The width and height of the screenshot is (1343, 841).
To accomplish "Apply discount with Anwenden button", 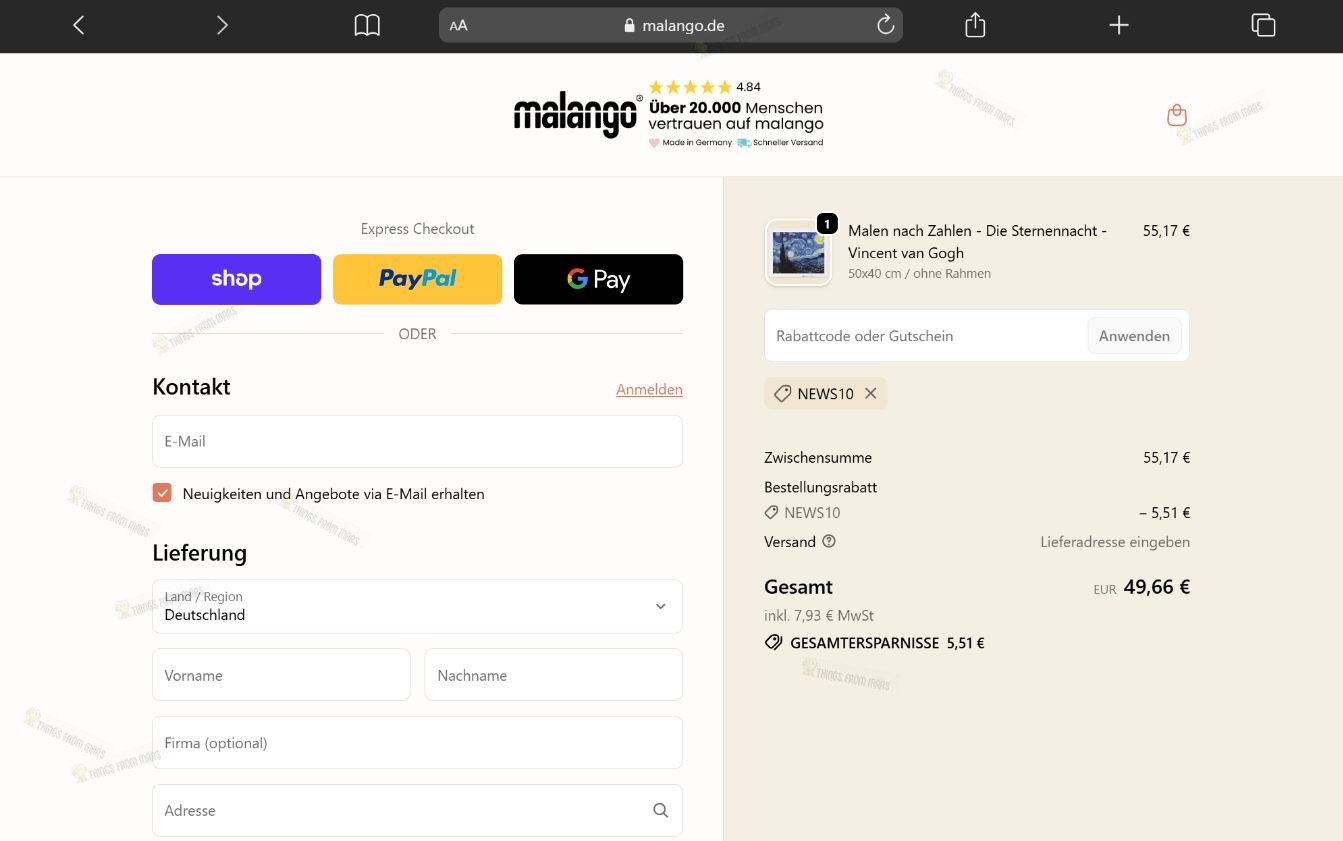I will pos(1134,336).
